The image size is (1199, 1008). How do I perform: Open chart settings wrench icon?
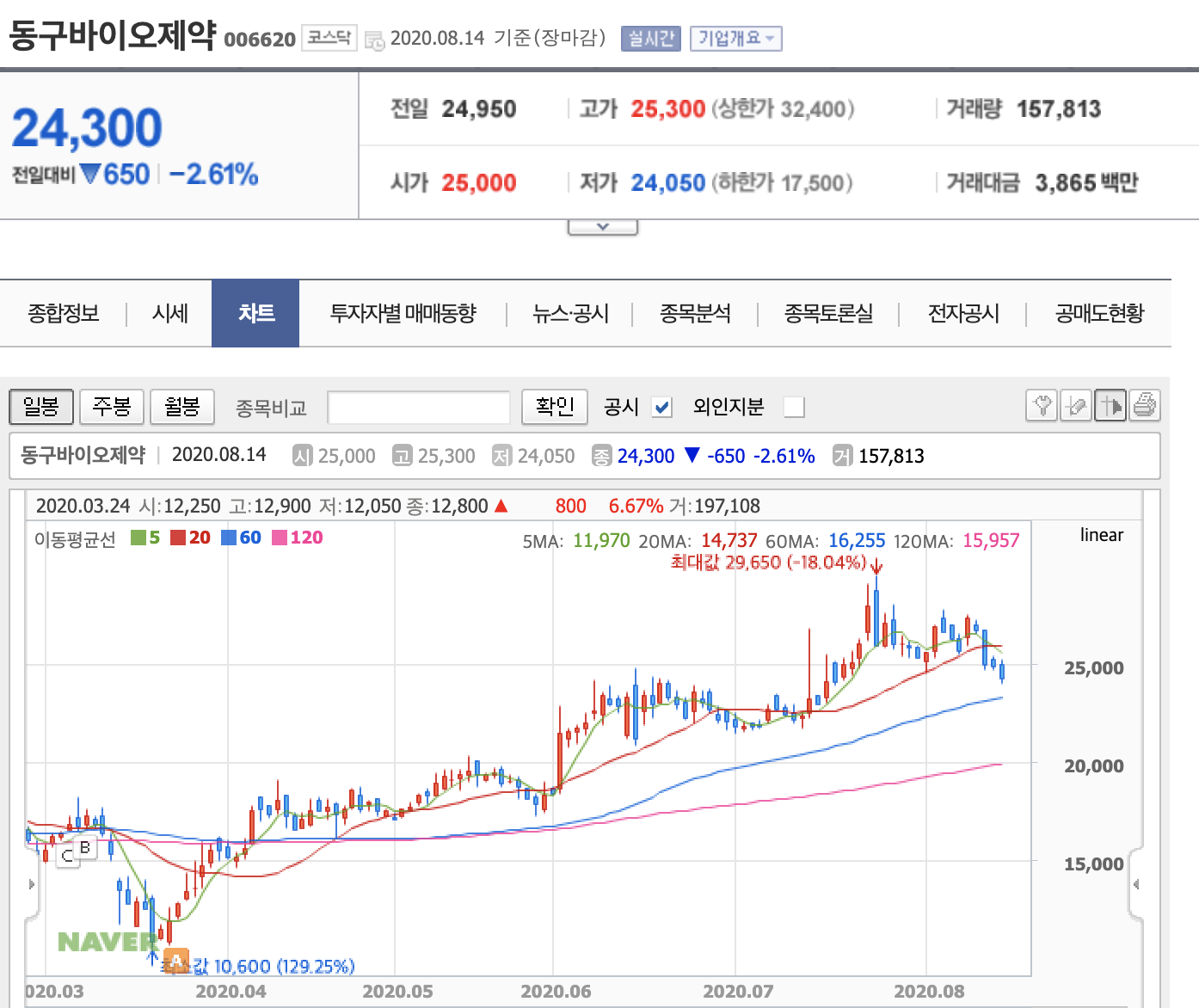click(x=1042, y=405)
